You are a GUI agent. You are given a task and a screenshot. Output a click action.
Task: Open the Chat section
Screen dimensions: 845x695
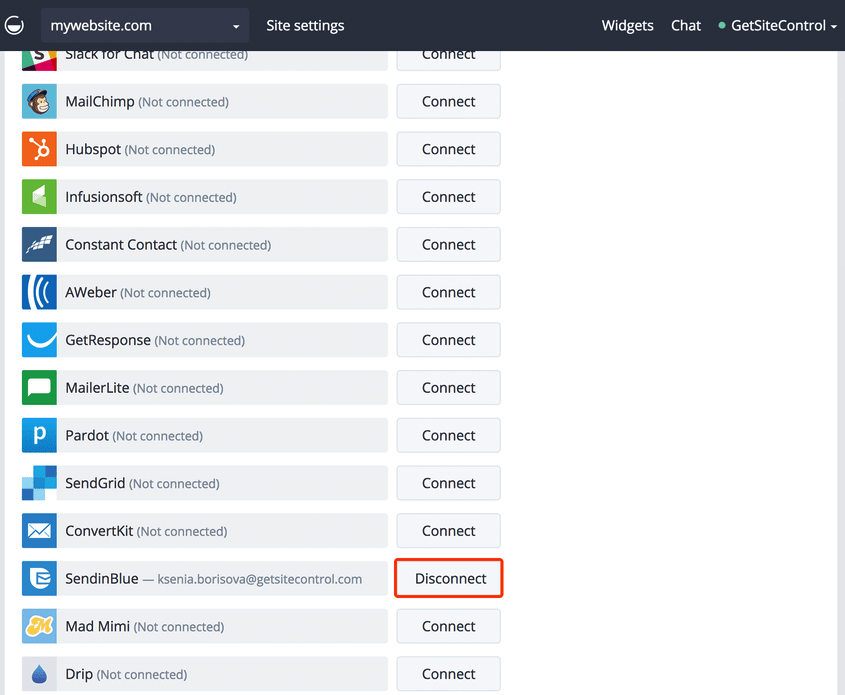click(x=685, y=25)
